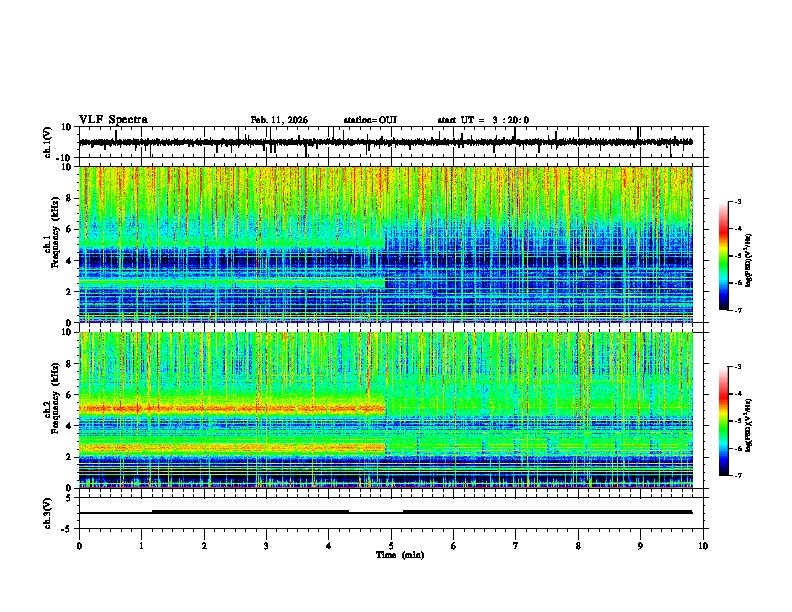Click the '6' frequency tick on ch.2 spectrogram

(x=70, y=395)
